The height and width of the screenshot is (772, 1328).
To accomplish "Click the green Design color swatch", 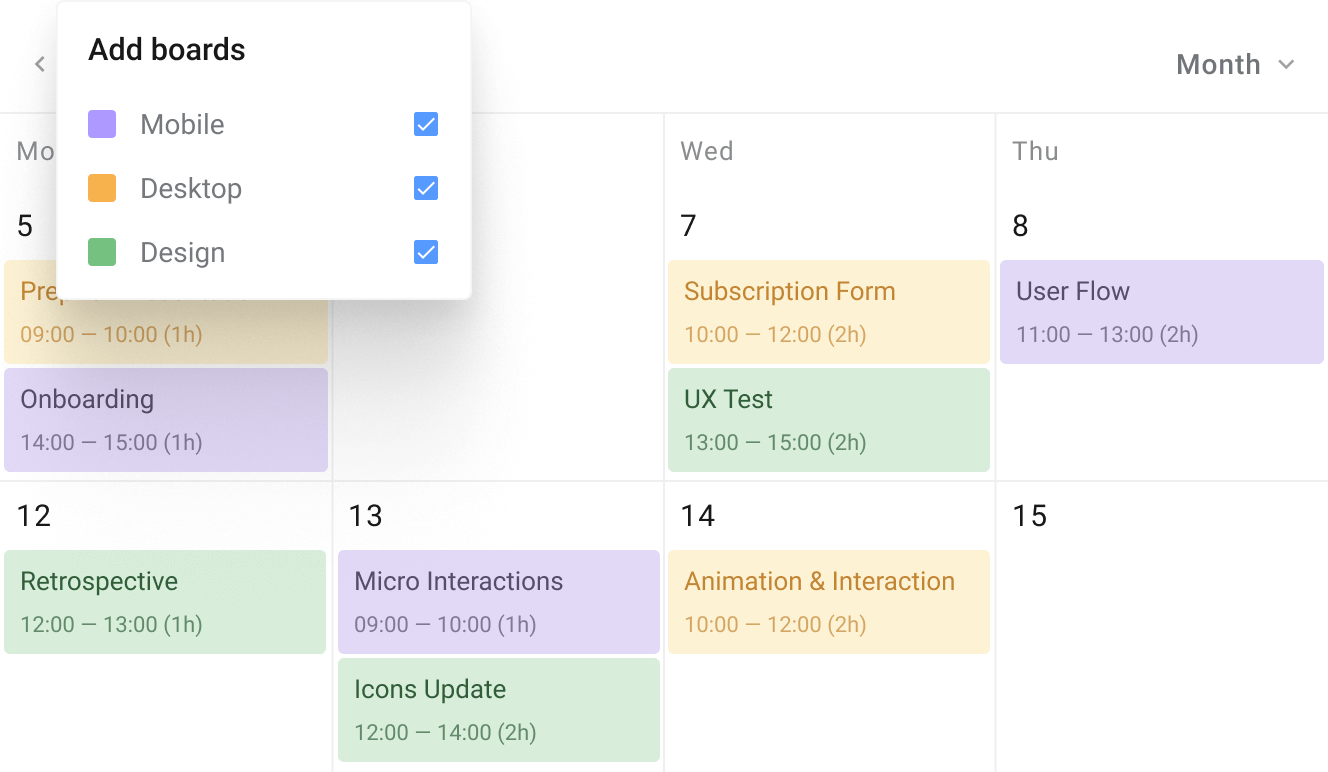I will pyautogui.click(x=102, y=252).
